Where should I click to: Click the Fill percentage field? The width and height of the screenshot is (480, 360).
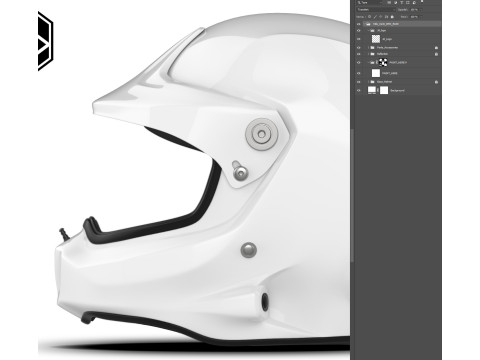pos(414,17)
